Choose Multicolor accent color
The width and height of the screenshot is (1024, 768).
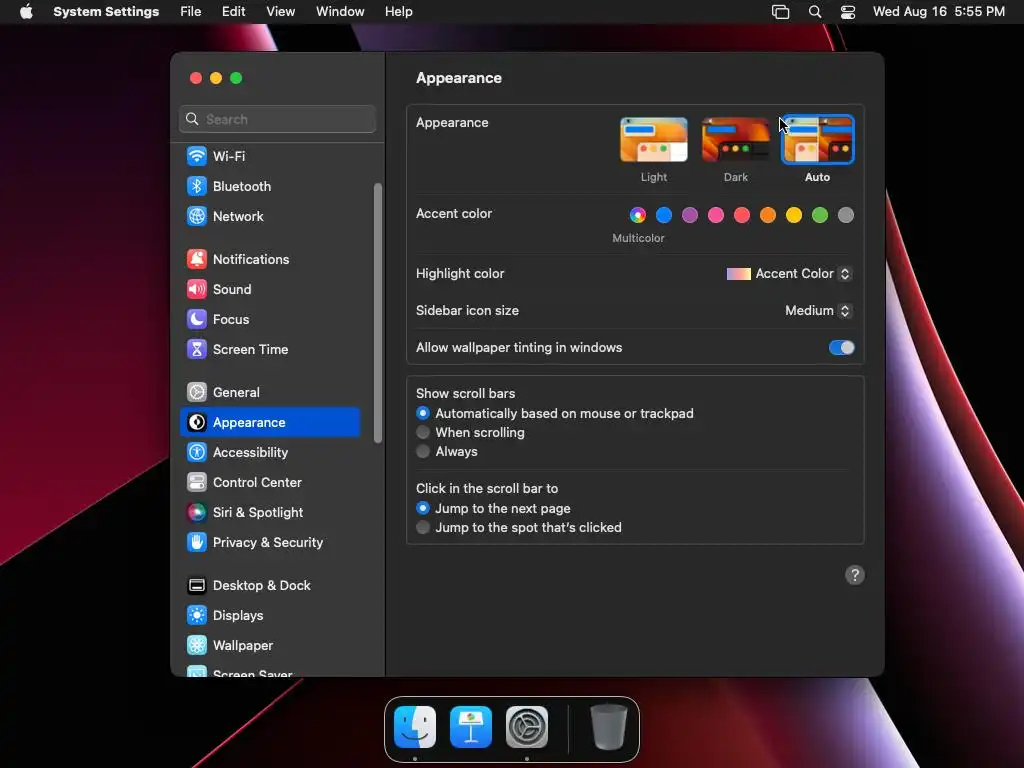pyautogui.click(x=638, y=215)
